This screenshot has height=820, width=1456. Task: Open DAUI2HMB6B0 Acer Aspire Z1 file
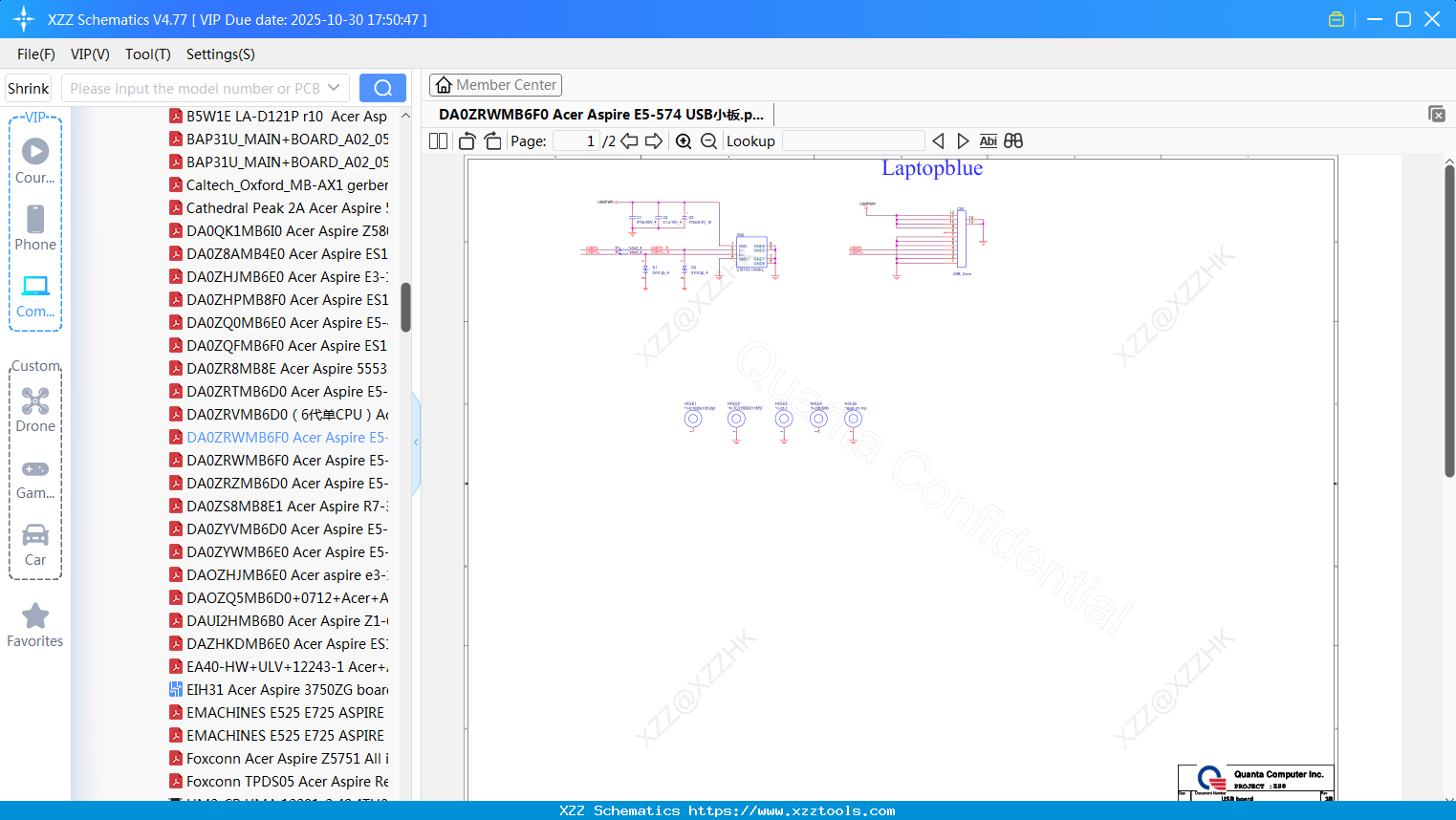(278, 620)
